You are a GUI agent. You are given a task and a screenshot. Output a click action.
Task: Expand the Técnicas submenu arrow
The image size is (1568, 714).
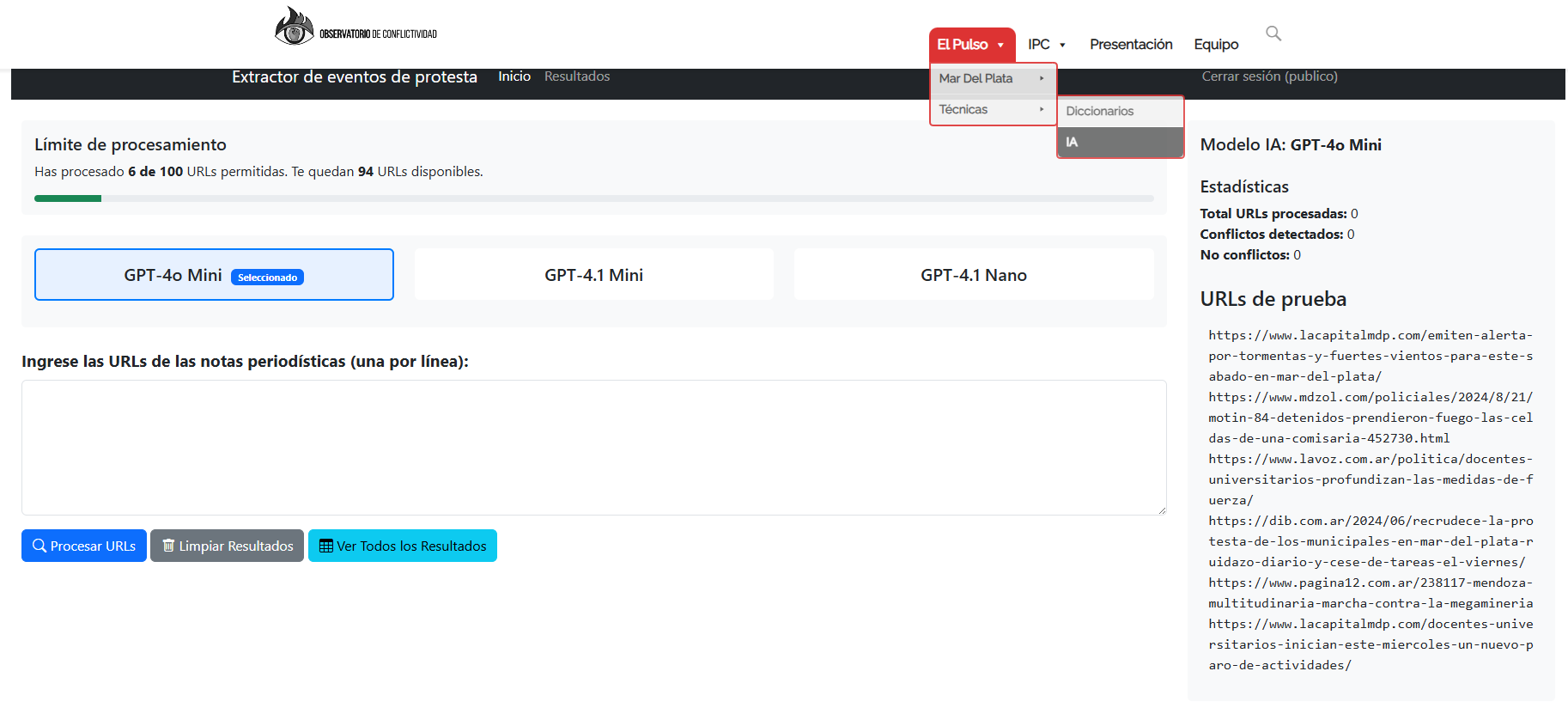pyautogui.click(x=1042, y=109)
